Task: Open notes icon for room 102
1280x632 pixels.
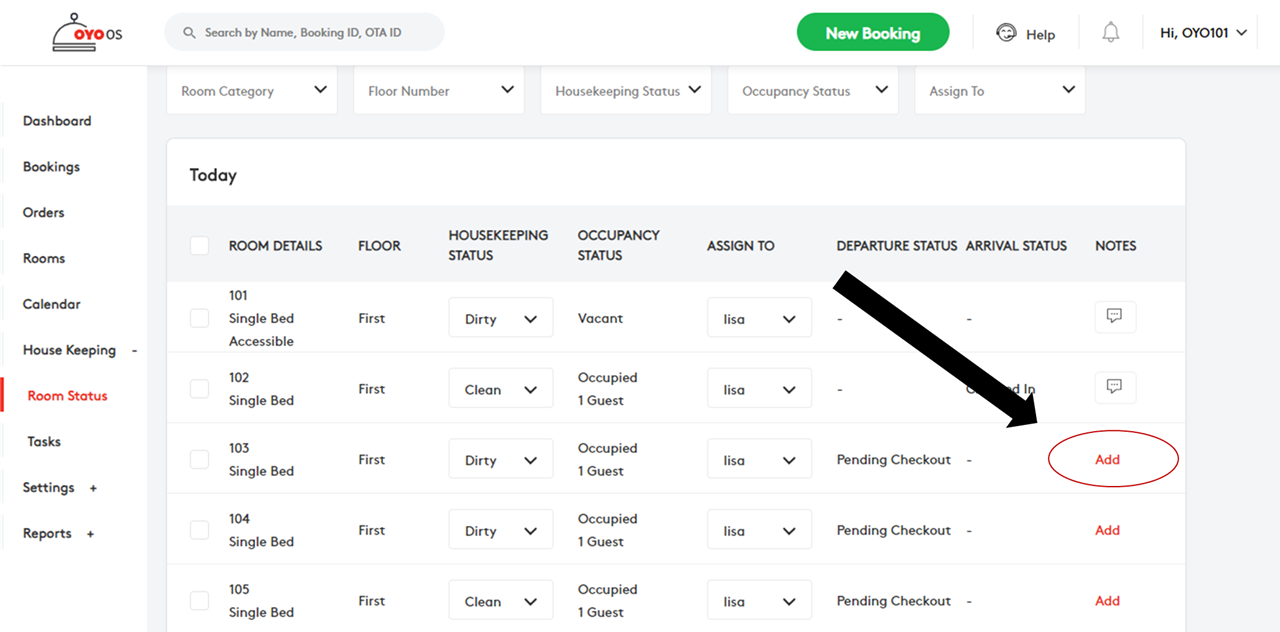Action: coord(1115,387)
